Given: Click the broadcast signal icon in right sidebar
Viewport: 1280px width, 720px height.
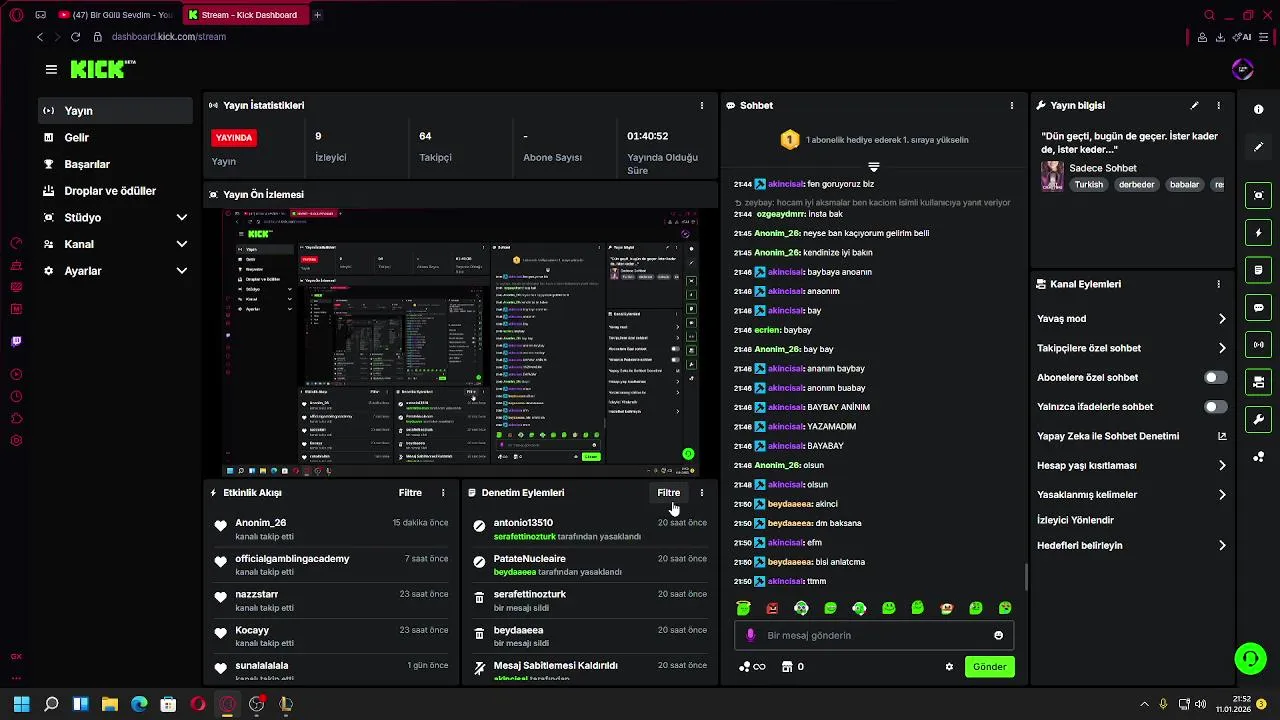Looking at the screenshot, I should click(1258, 345).
